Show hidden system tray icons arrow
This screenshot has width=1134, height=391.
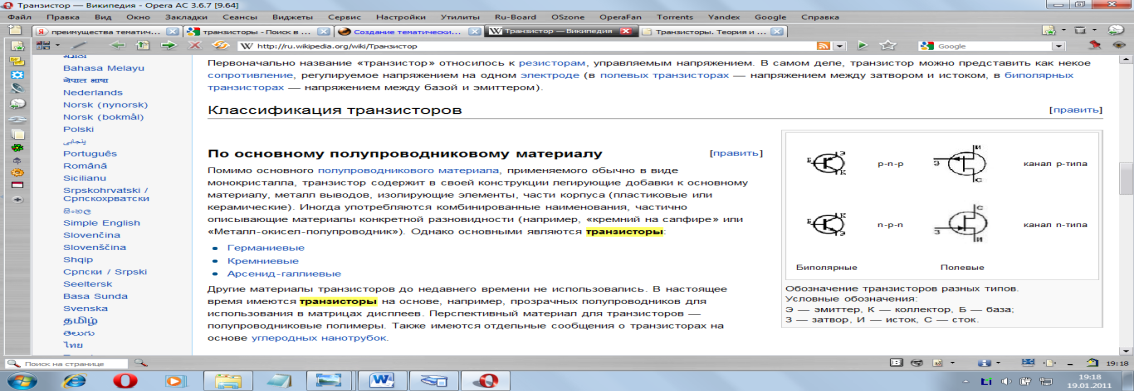(x=965, y=381)
